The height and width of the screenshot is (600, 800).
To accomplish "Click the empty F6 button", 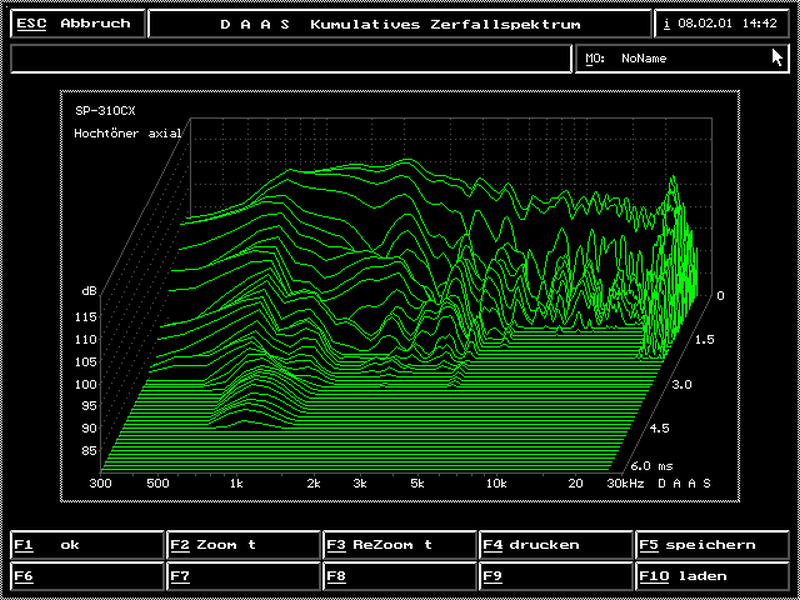I will pyautogui.click(x=86, y=576).
